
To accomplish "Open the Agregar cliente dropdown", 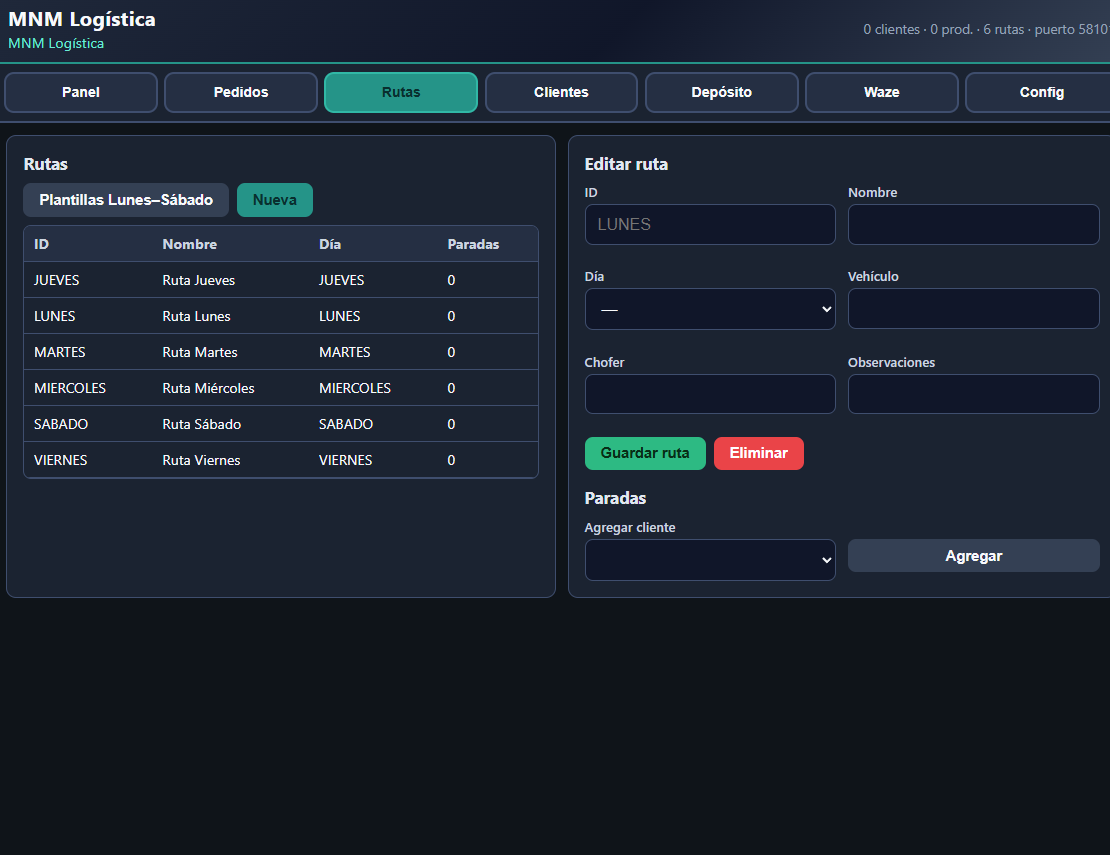I will click(710, 560).
